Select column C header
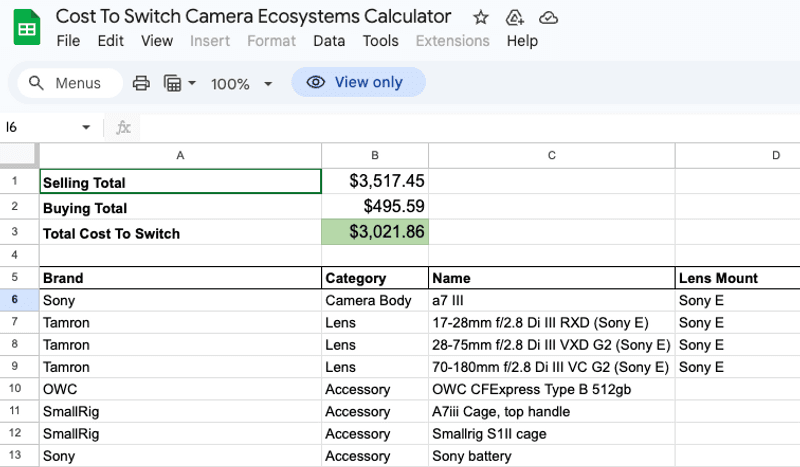 point(552,156)
